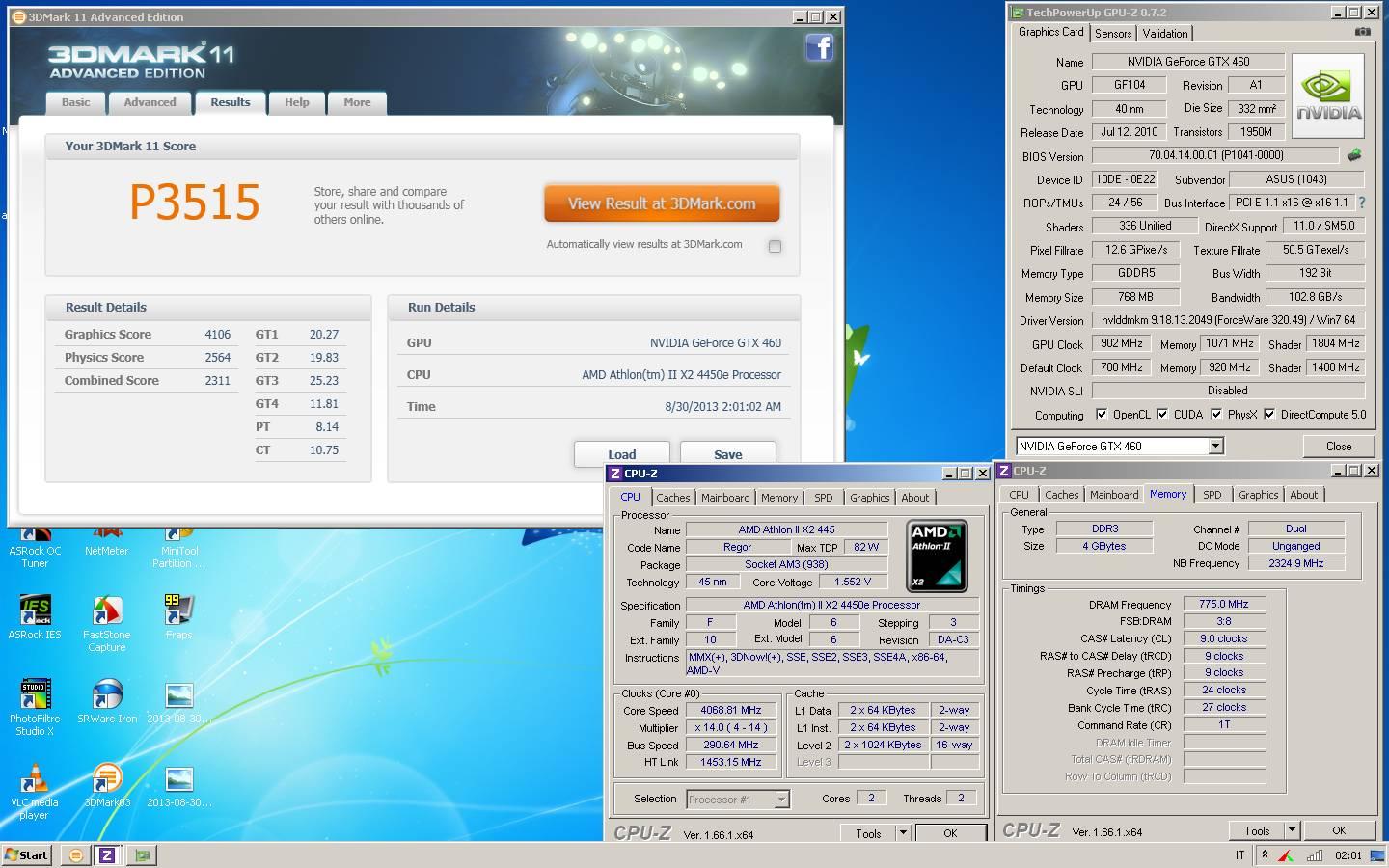Open the PhotoFiltre Studio X desktop icon
Image resolution: width=1389 pixels, height=868 pixels.
(35, 707)
